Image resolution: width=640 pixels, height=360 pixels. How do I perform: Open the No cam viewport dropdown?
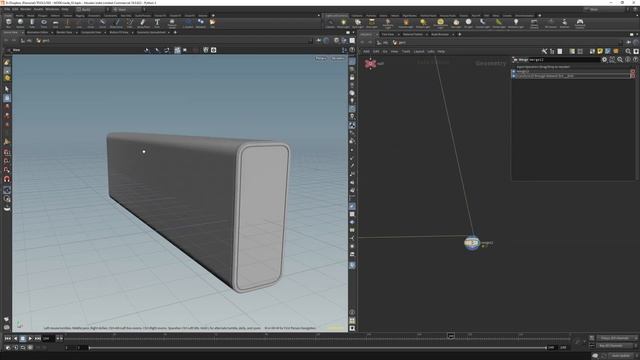[x=338, y=58]
